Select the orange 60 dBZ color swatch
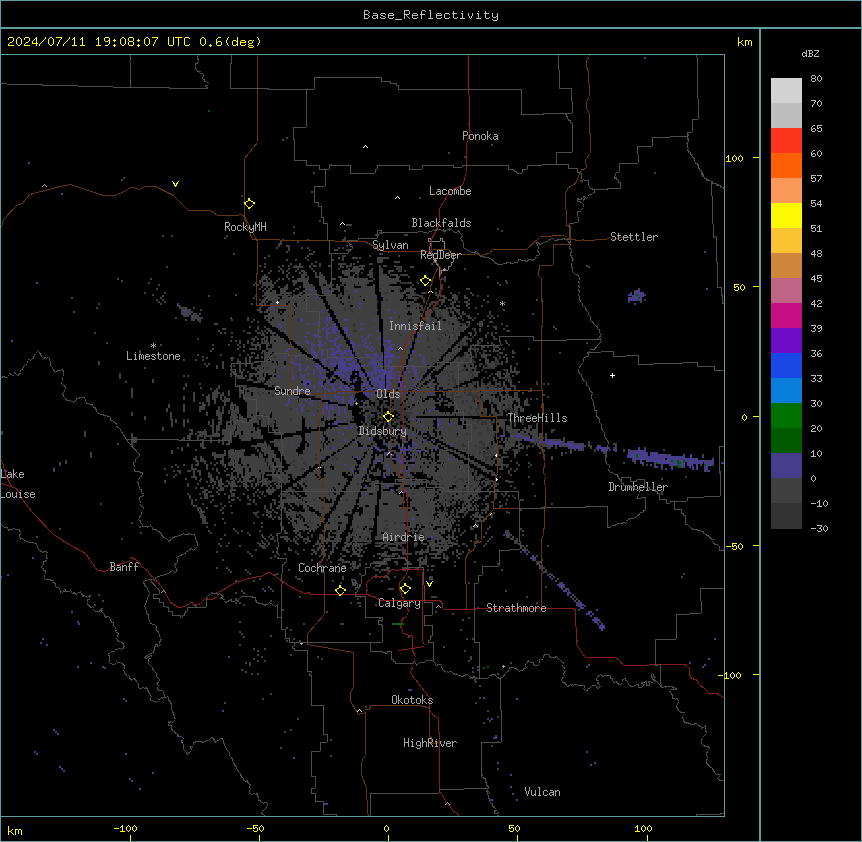The height and width of the screenshot is (842, 862). click(786, 165)
